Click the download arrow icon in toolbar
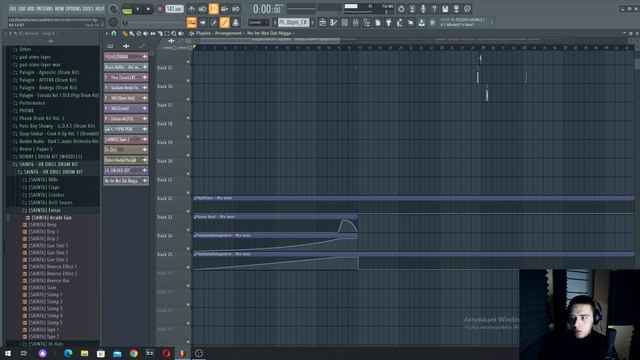The image size is (640, 360). (422, 23)
